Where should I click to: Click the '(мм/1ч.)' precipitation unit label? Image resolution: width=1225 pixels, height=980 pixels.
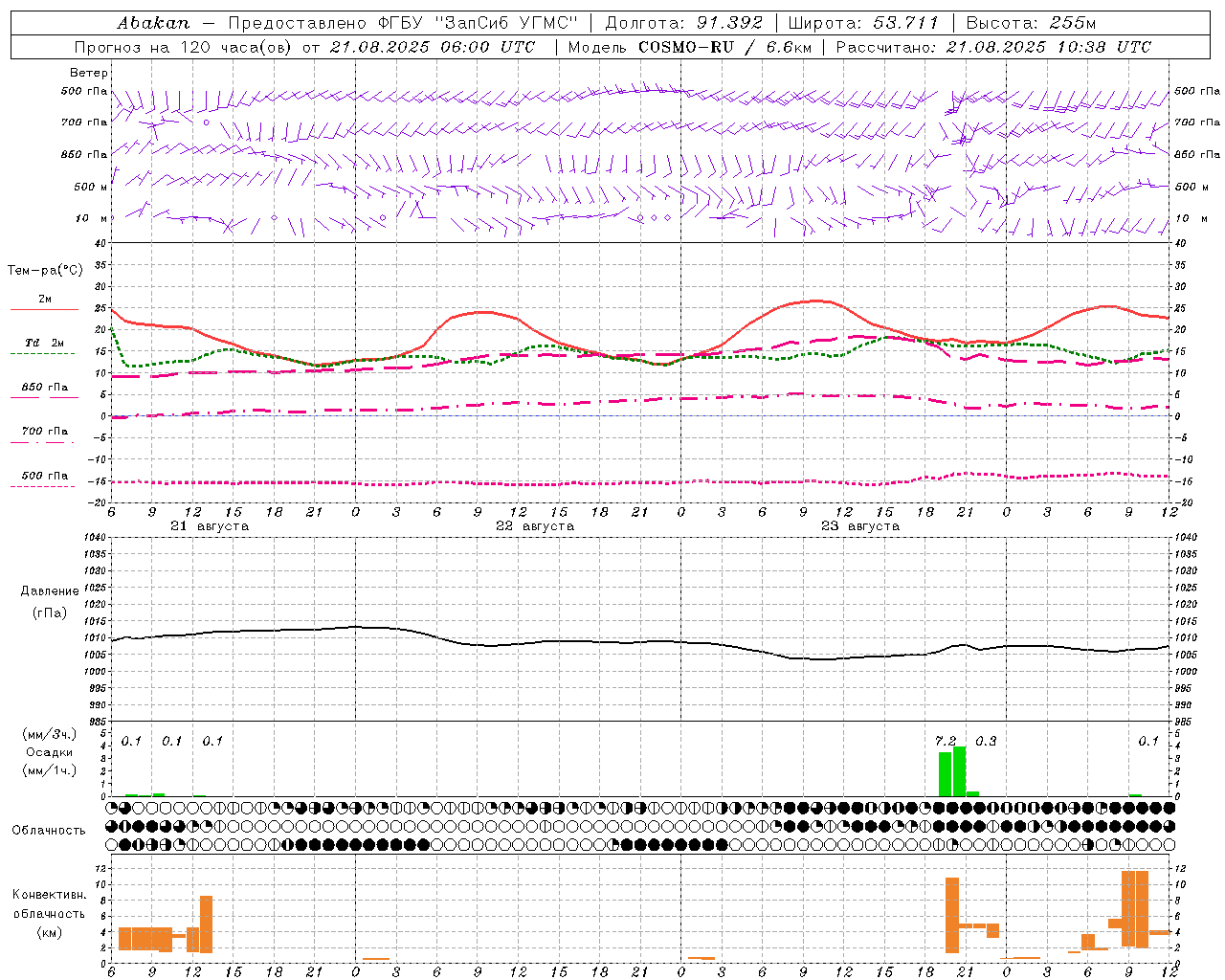[x=50, y=770]
